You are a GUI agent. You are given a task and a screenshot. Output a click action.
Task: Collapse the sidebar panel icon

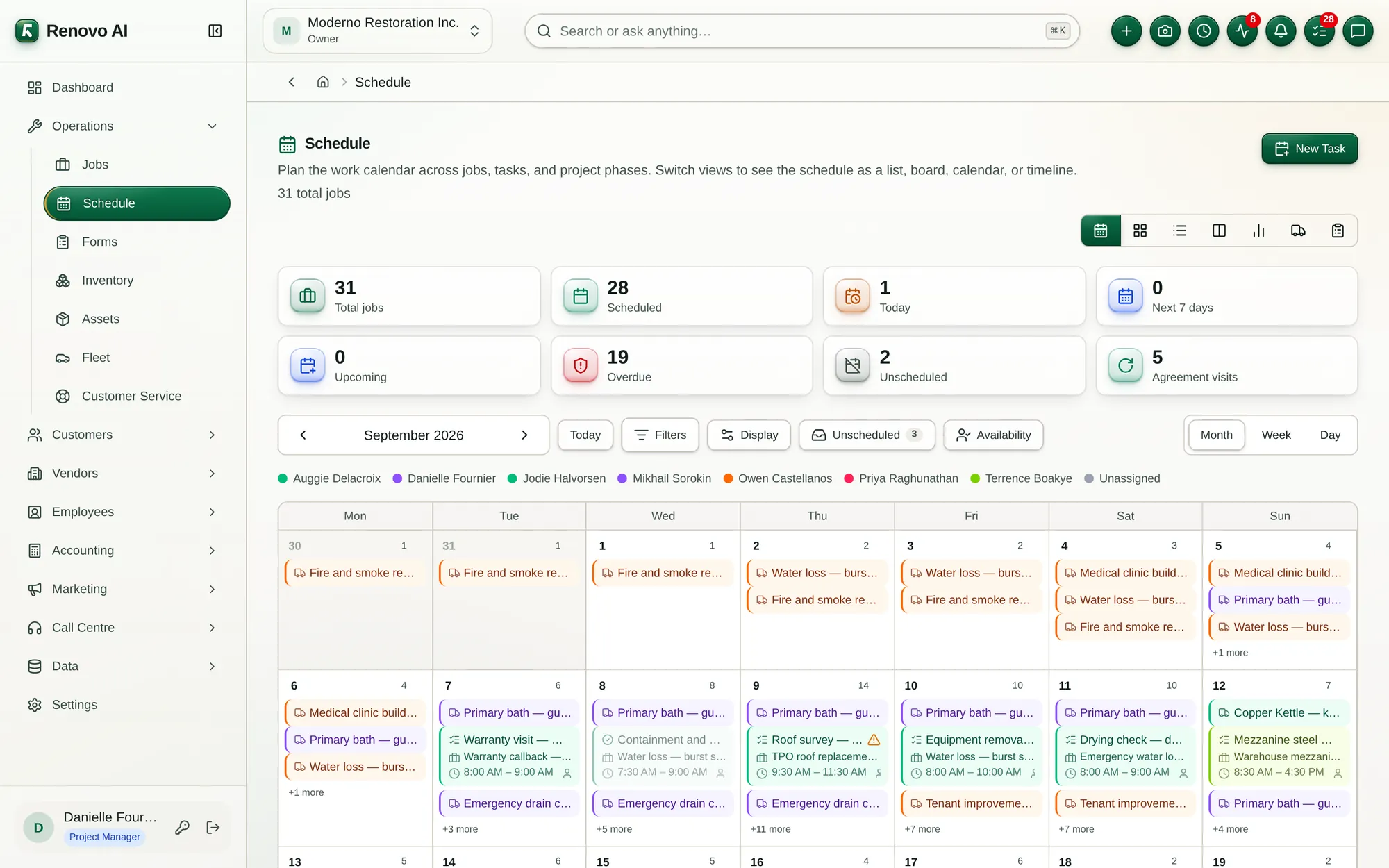pos(215,31)
